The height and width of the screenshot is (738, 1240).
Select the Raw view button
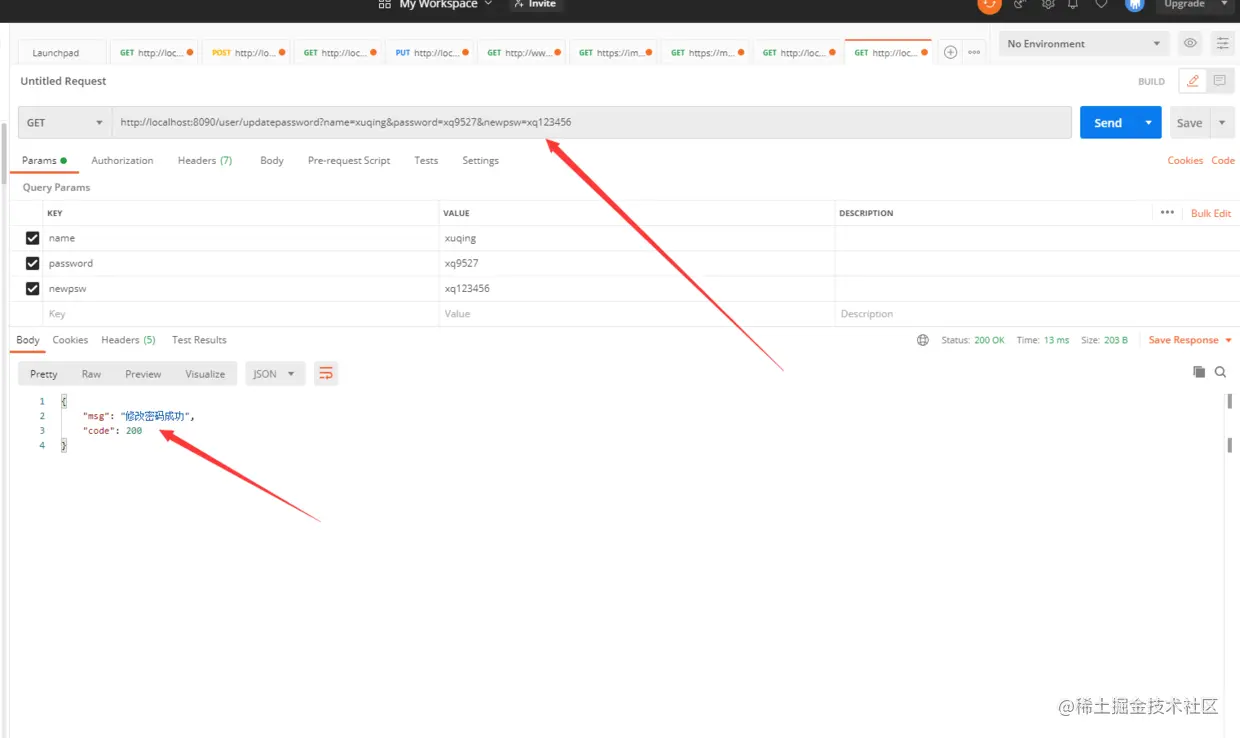click(91, 374)
